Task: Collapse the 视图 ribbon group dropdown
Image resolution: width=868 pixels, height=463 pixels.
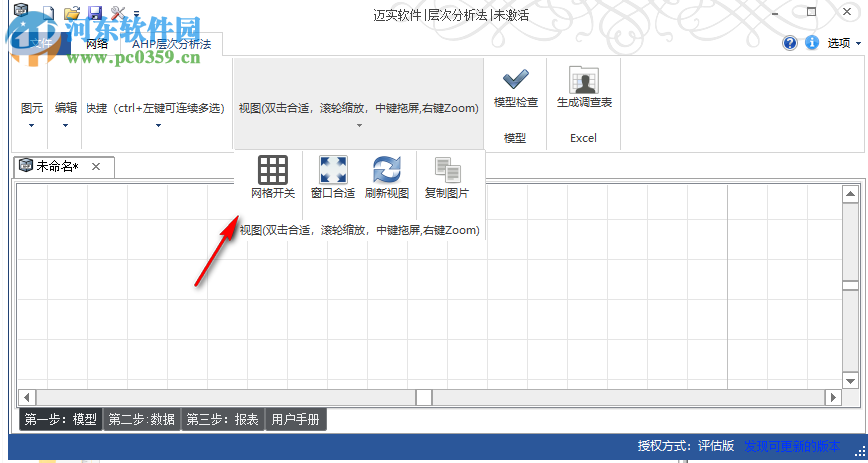Action: tap(359, 125)
